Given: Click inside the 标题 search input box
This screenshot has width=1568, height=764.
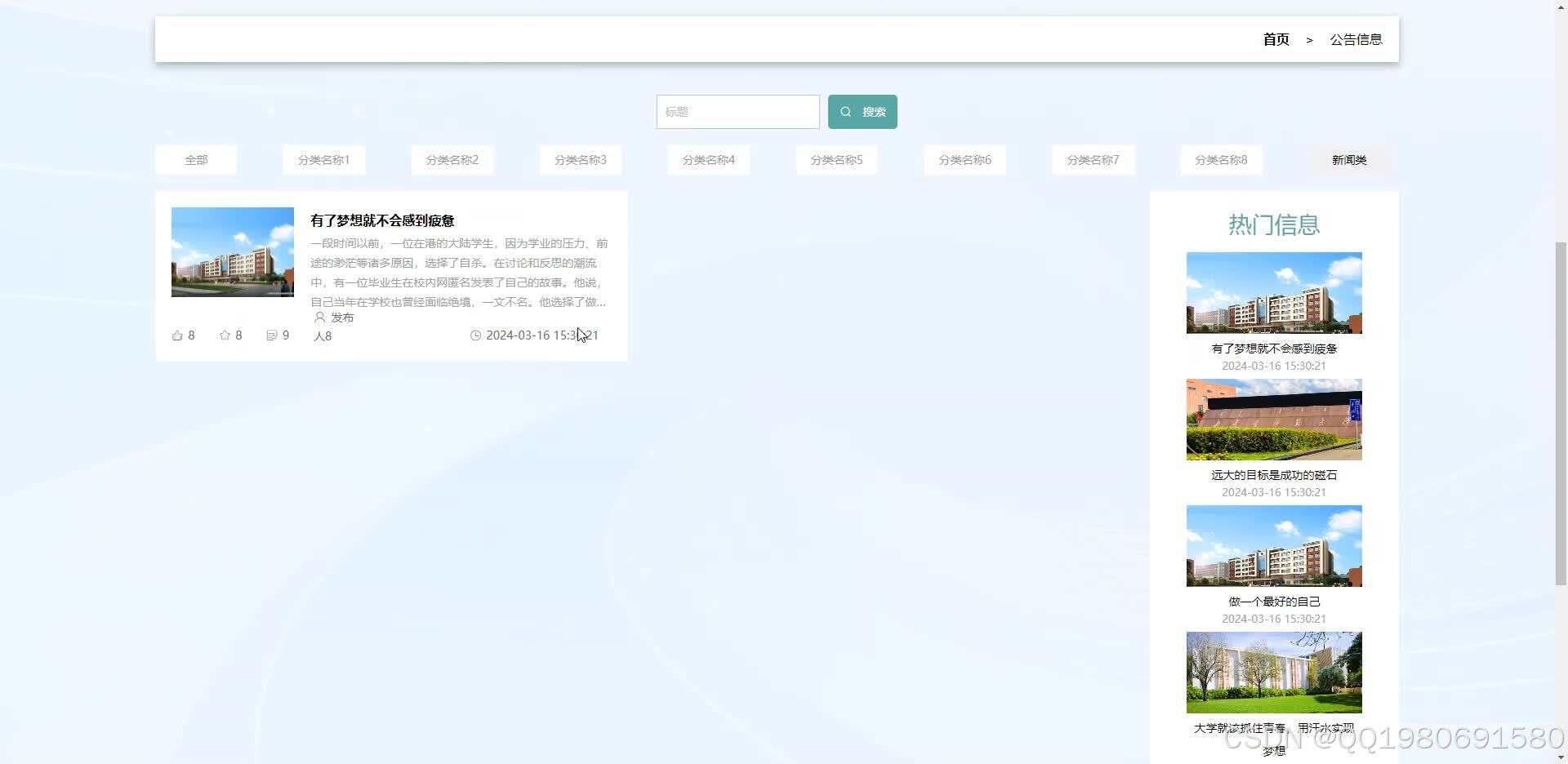Looking at the screenshot, I should [737, 111].
